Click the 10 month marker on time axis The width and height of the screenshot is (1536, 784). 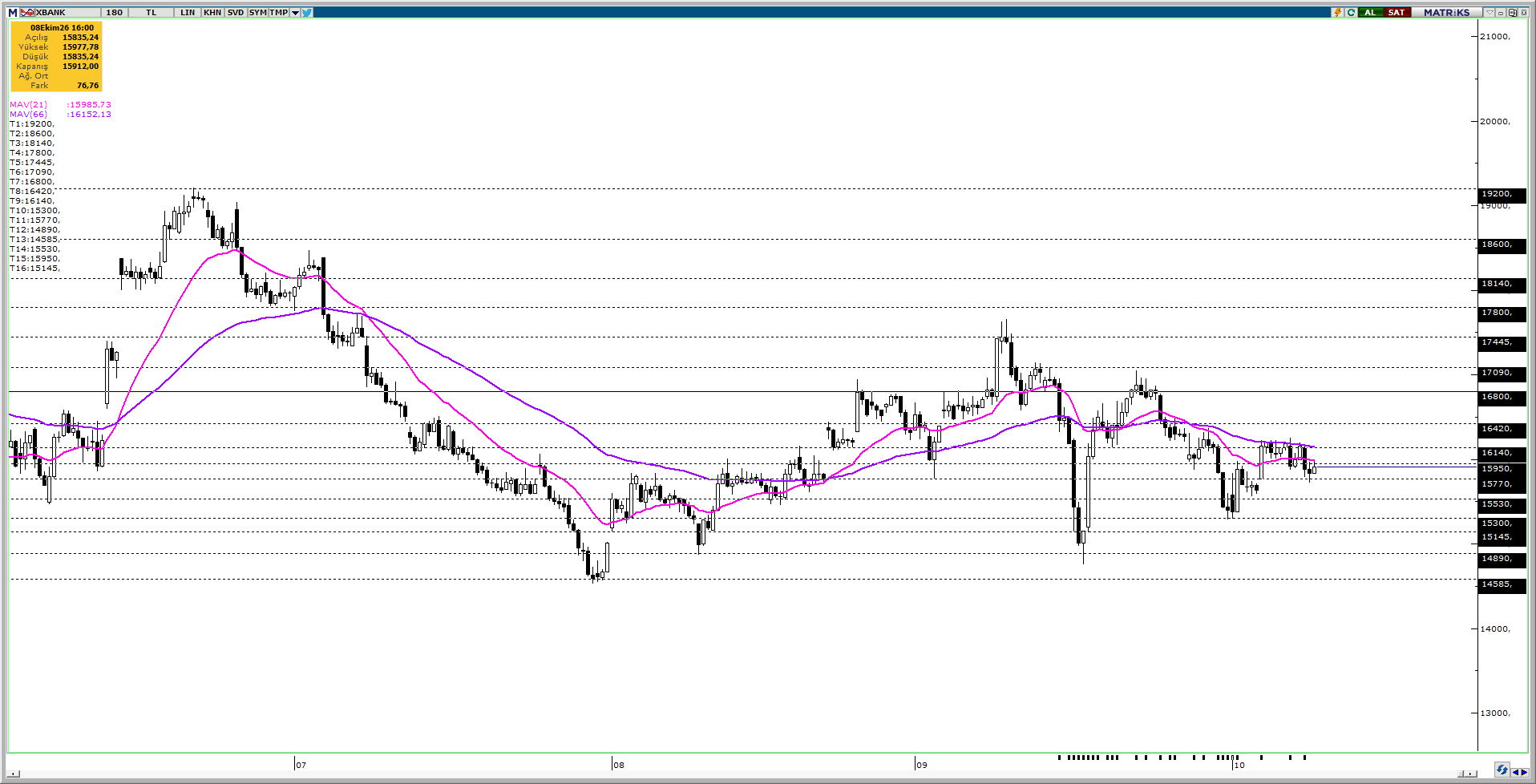click(x=1239, y=765)
